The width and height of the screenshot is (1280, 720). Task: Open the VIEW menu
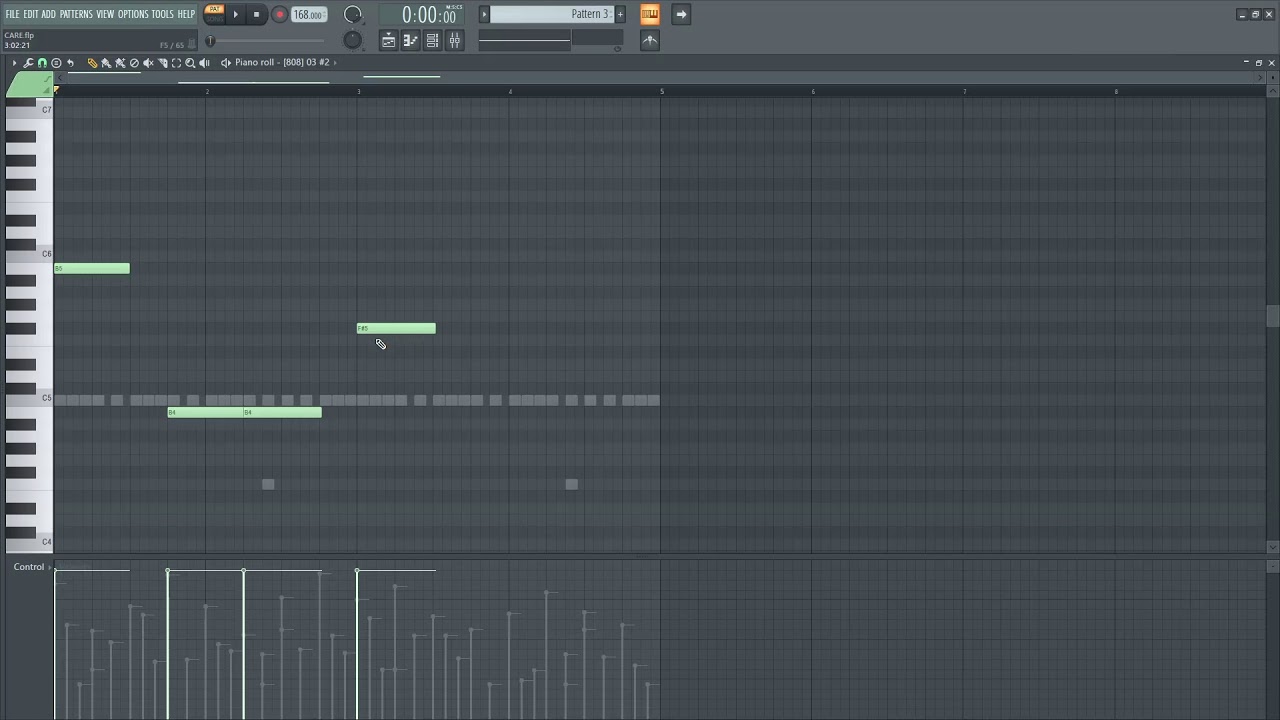(105, 14)
